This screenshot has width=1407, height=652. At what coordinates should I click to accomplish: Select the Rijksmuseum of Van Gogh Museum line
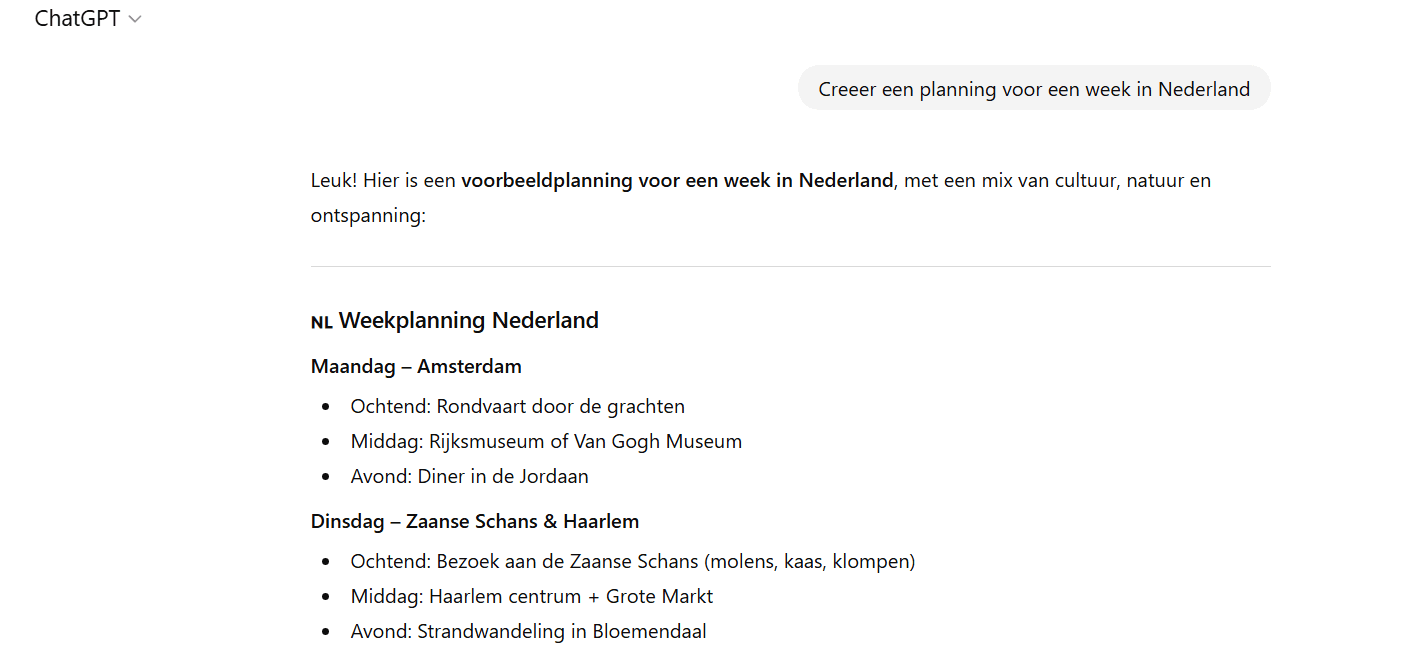coord(546,441)
